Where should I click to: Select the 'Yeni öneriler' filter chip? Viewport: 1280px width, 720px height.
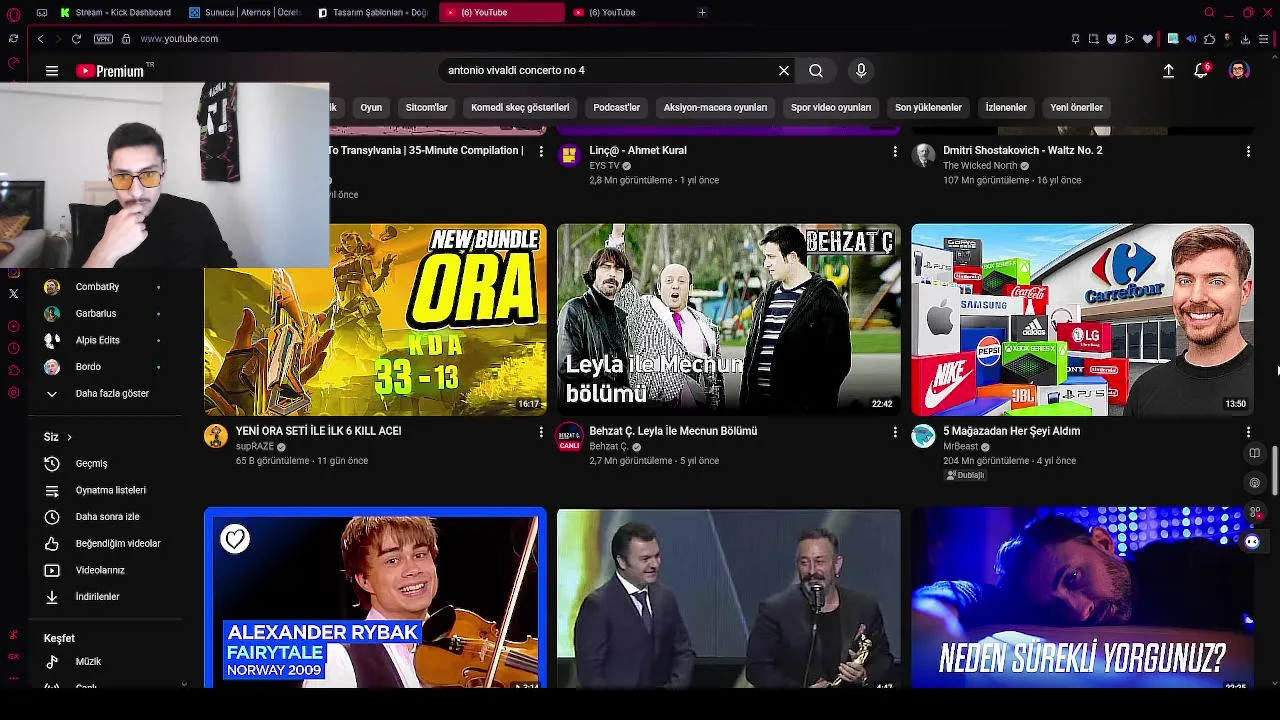click(1076, 107)
